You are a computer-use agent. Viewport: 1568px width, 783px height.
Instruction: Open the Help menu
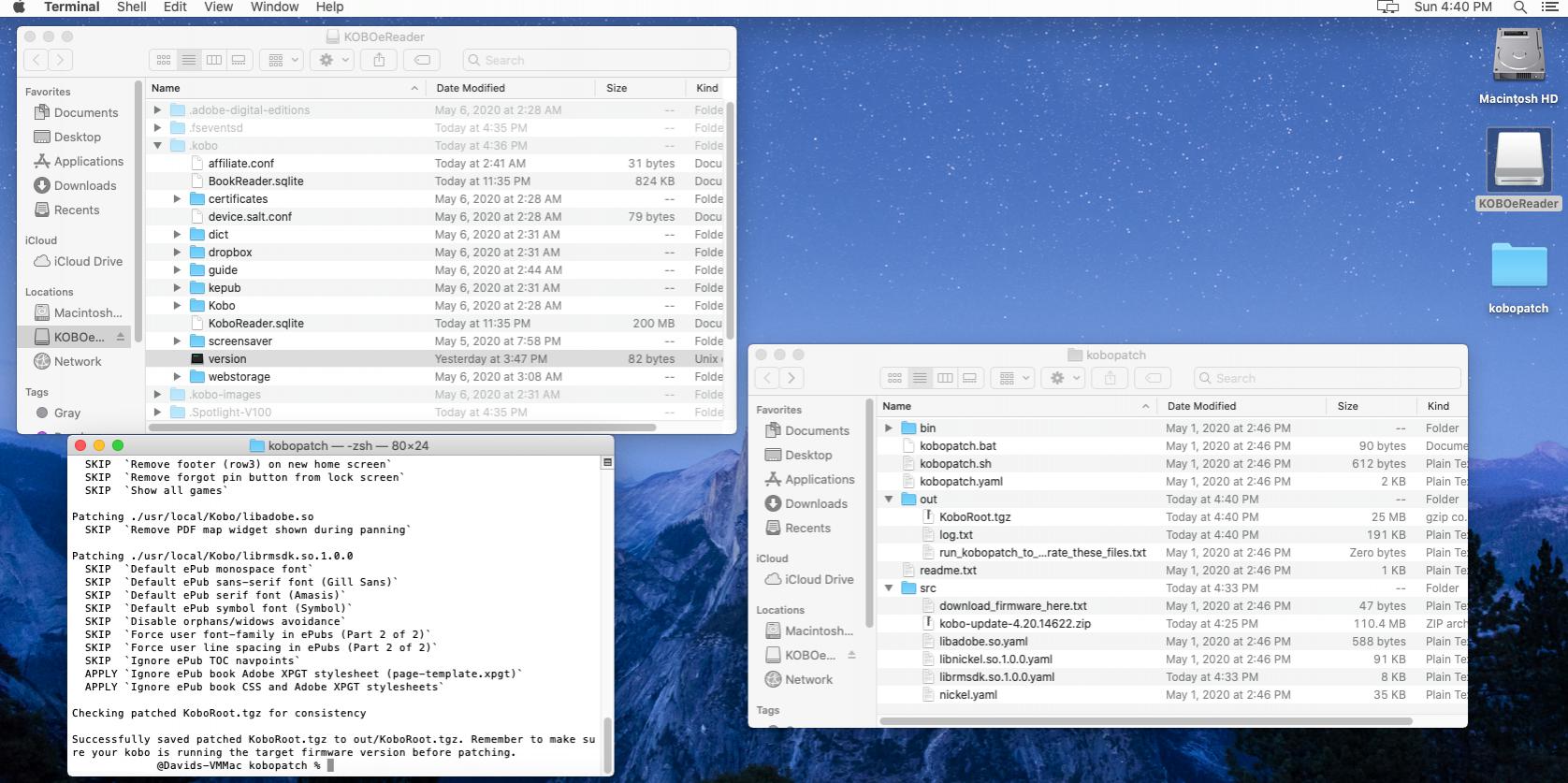point(329,7)
